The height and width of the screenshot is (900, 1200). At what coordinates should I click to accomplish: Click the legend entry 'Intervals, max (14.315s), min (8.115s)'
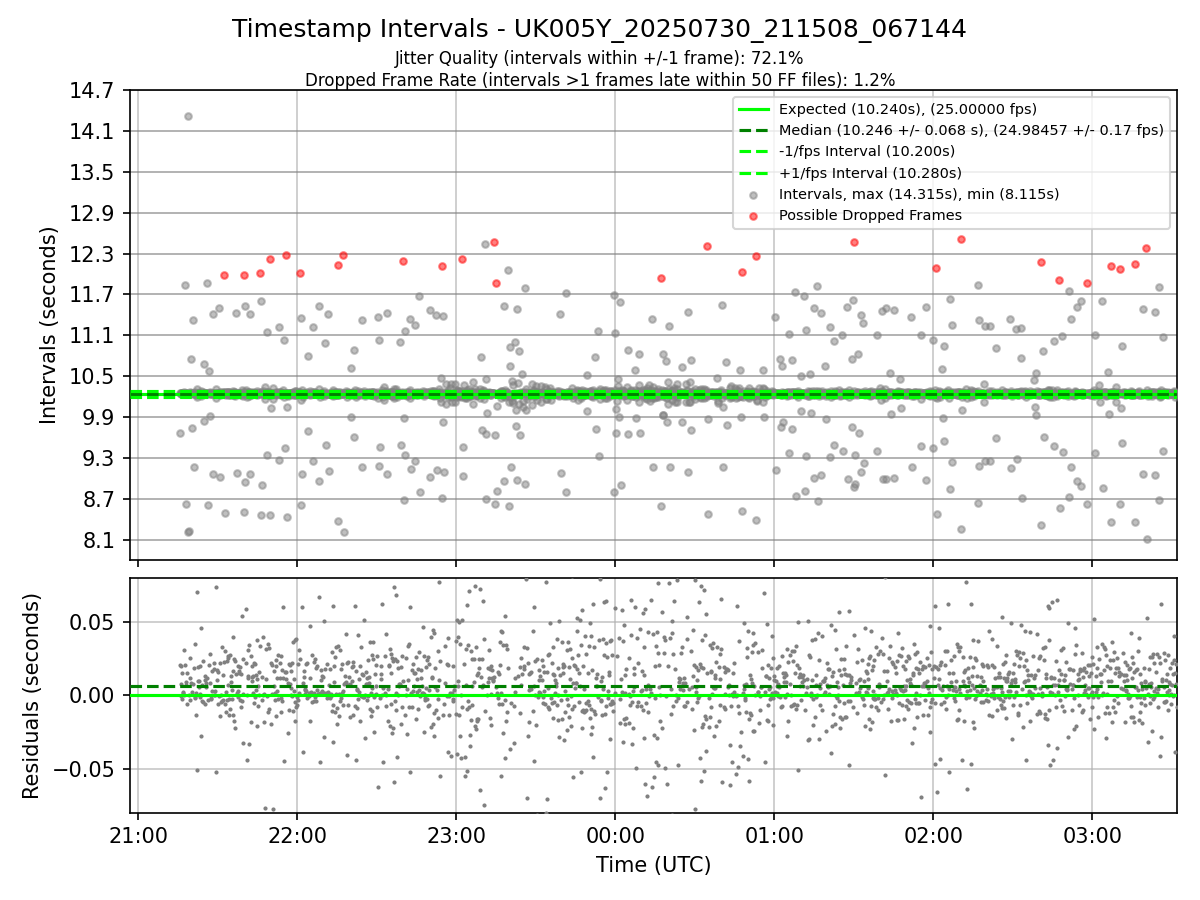click(919, 194)
